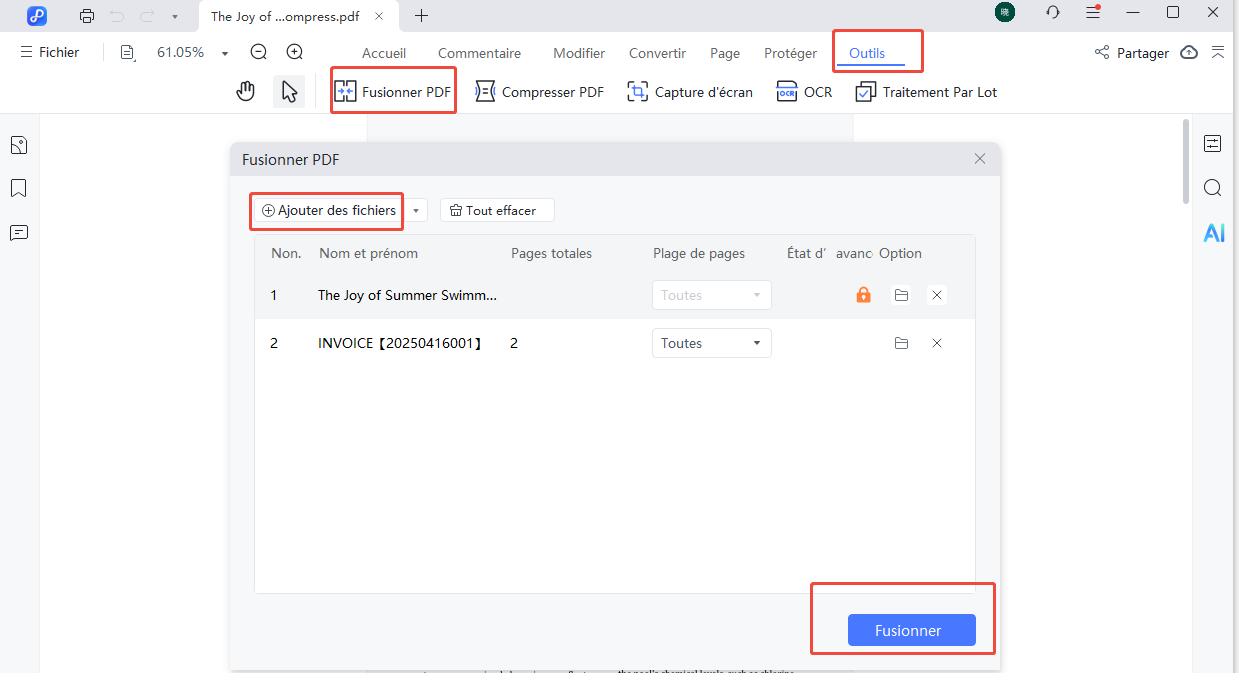Viewport: 1239px width, 673px height.
Task: Open a new tab with plus button
Action: pos(421,16)
